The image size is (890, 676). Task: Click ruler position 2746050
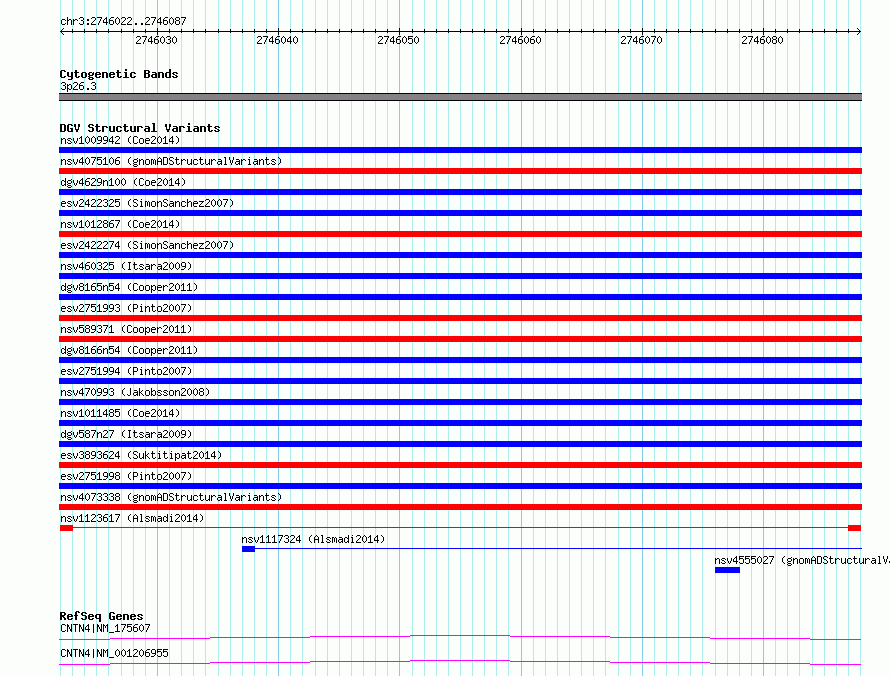[398, 40]
